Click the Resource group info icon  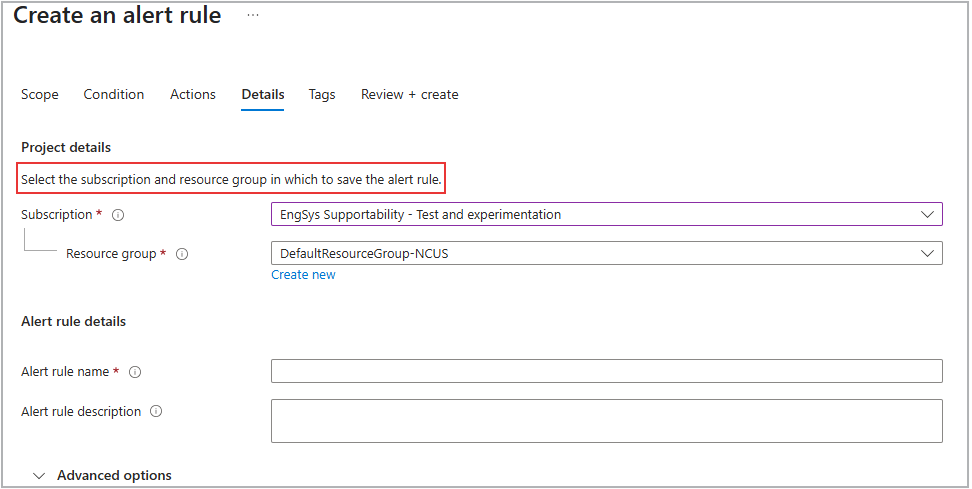coord(182,254)
